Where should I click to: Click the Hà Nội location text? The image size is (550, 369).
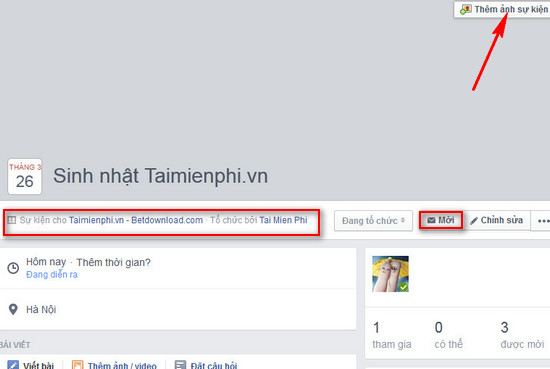(x=41, y=310)
